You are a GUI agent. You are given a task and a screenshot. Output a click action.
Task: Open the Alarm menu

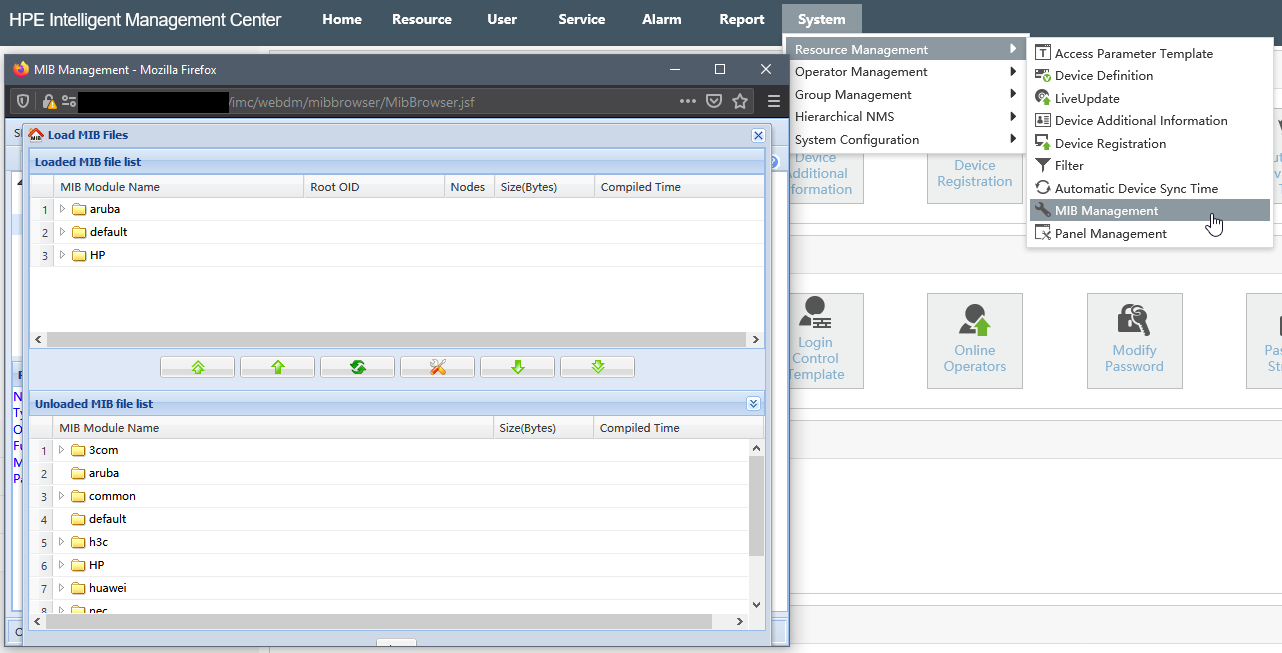662,19
